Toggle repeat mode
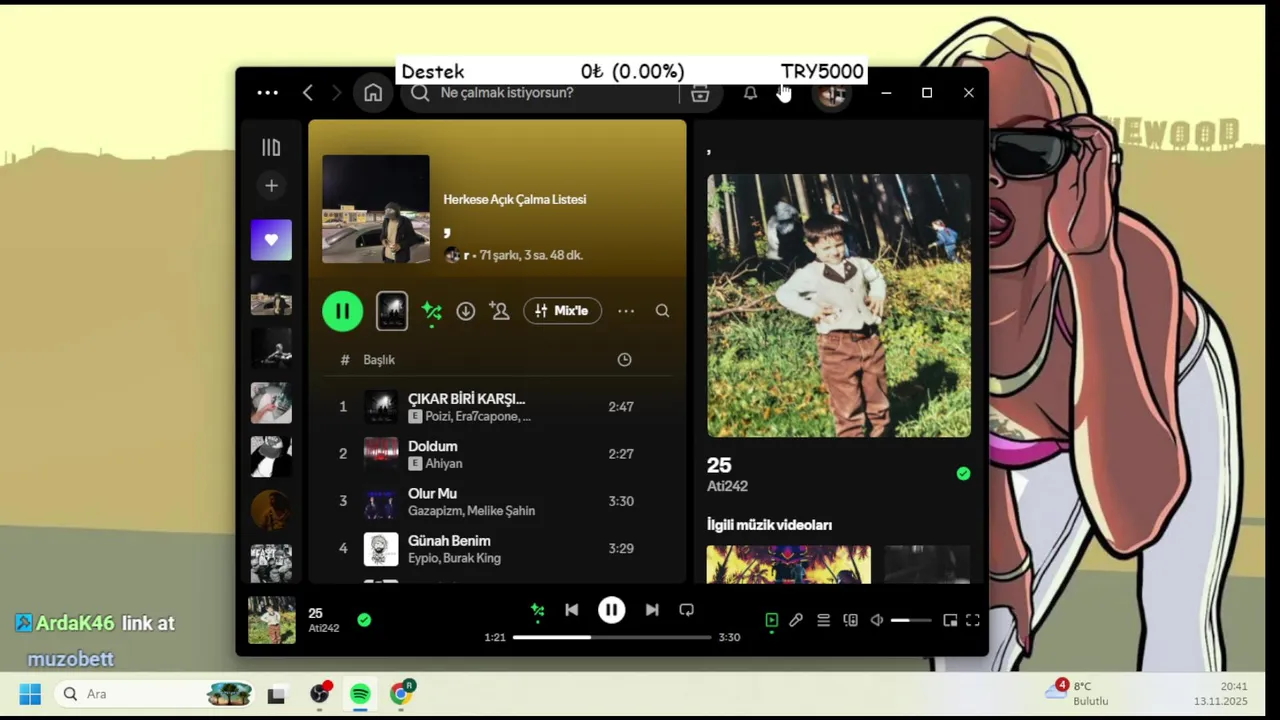 [686, 610]
